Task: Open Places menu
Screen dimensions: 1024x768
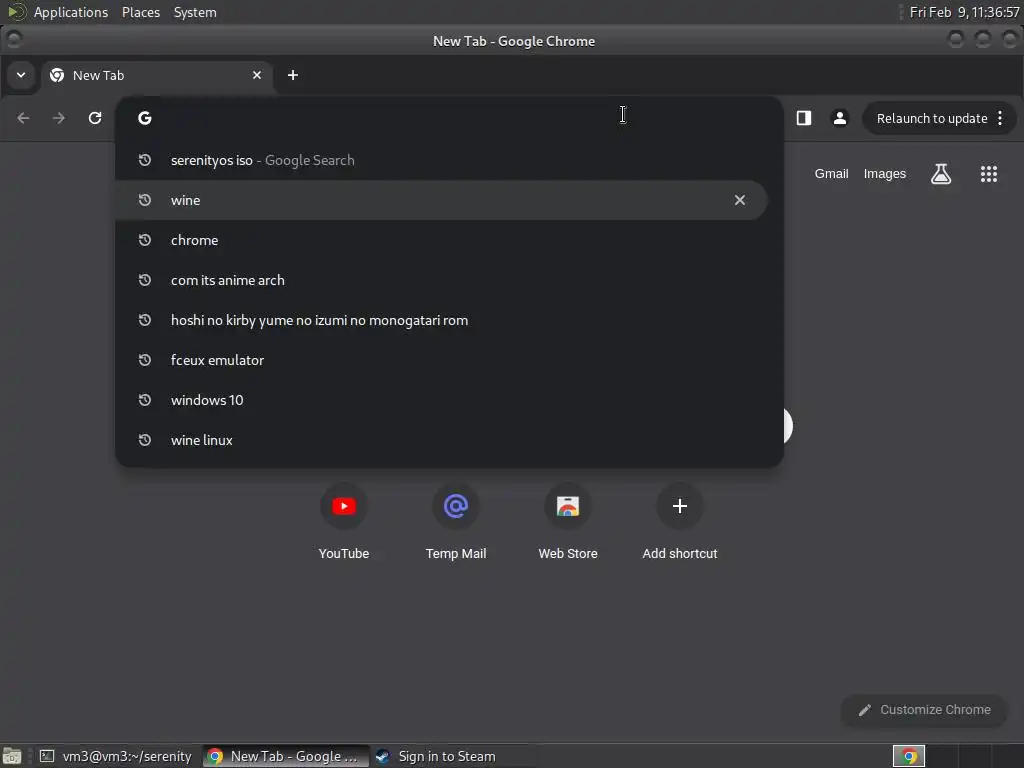Action: 140,12
